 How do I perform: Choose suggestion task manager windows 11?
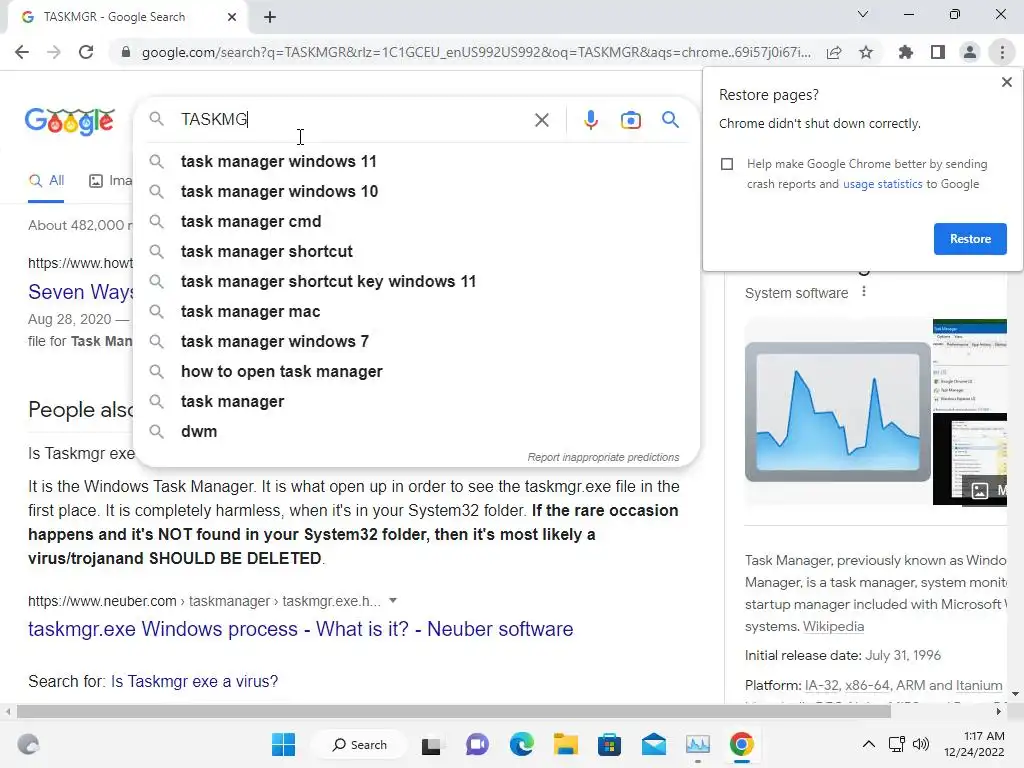(x=416, y=161)
